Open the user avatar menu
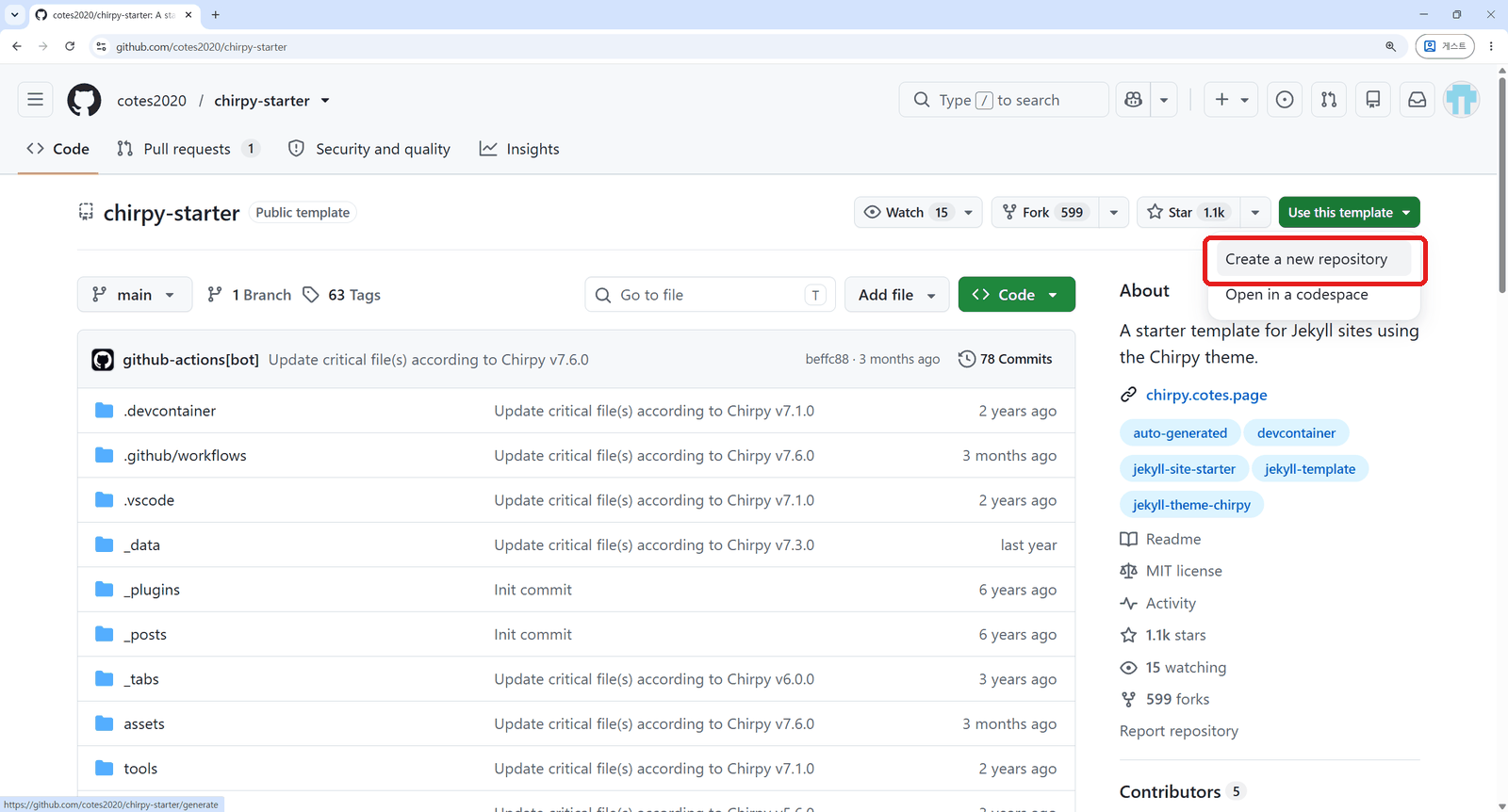 pos(1462,100)
